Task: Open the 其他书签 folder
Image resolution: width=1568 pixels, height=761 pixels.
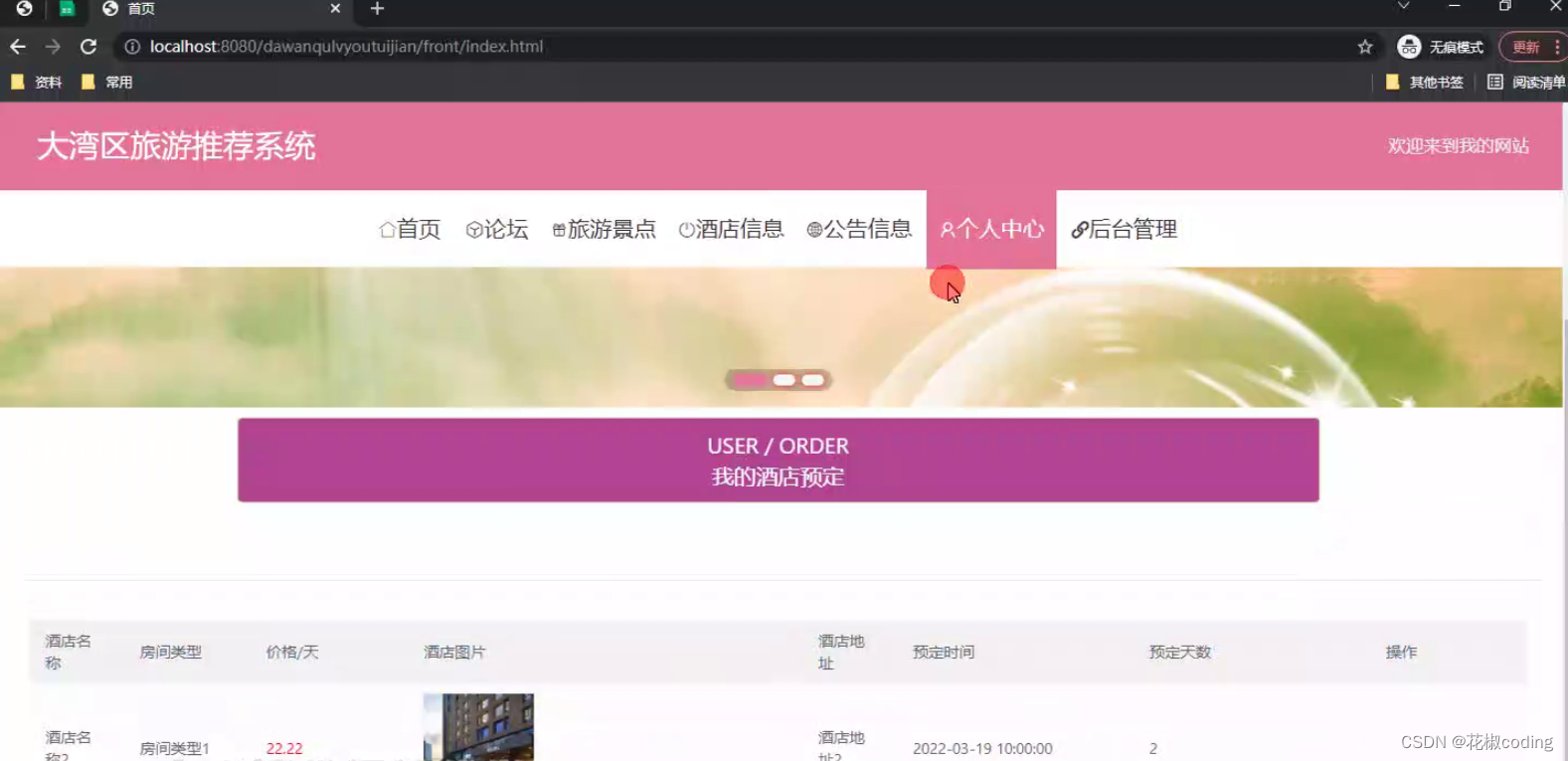Action: (1425, 83)
